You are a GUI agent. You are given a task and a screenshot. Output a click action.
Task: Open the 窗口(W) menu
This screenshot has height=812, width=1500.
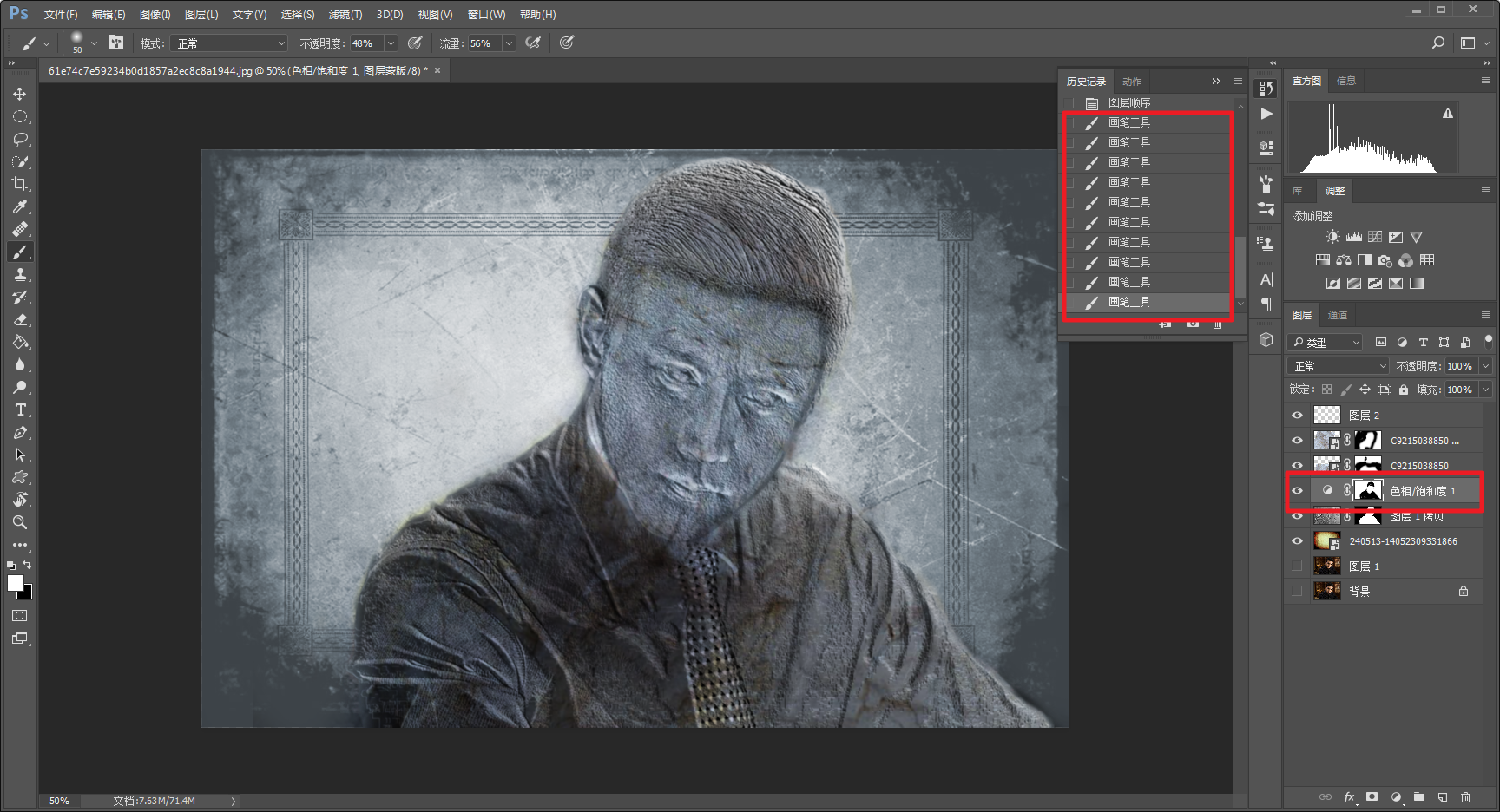click(x=486, y=15)
